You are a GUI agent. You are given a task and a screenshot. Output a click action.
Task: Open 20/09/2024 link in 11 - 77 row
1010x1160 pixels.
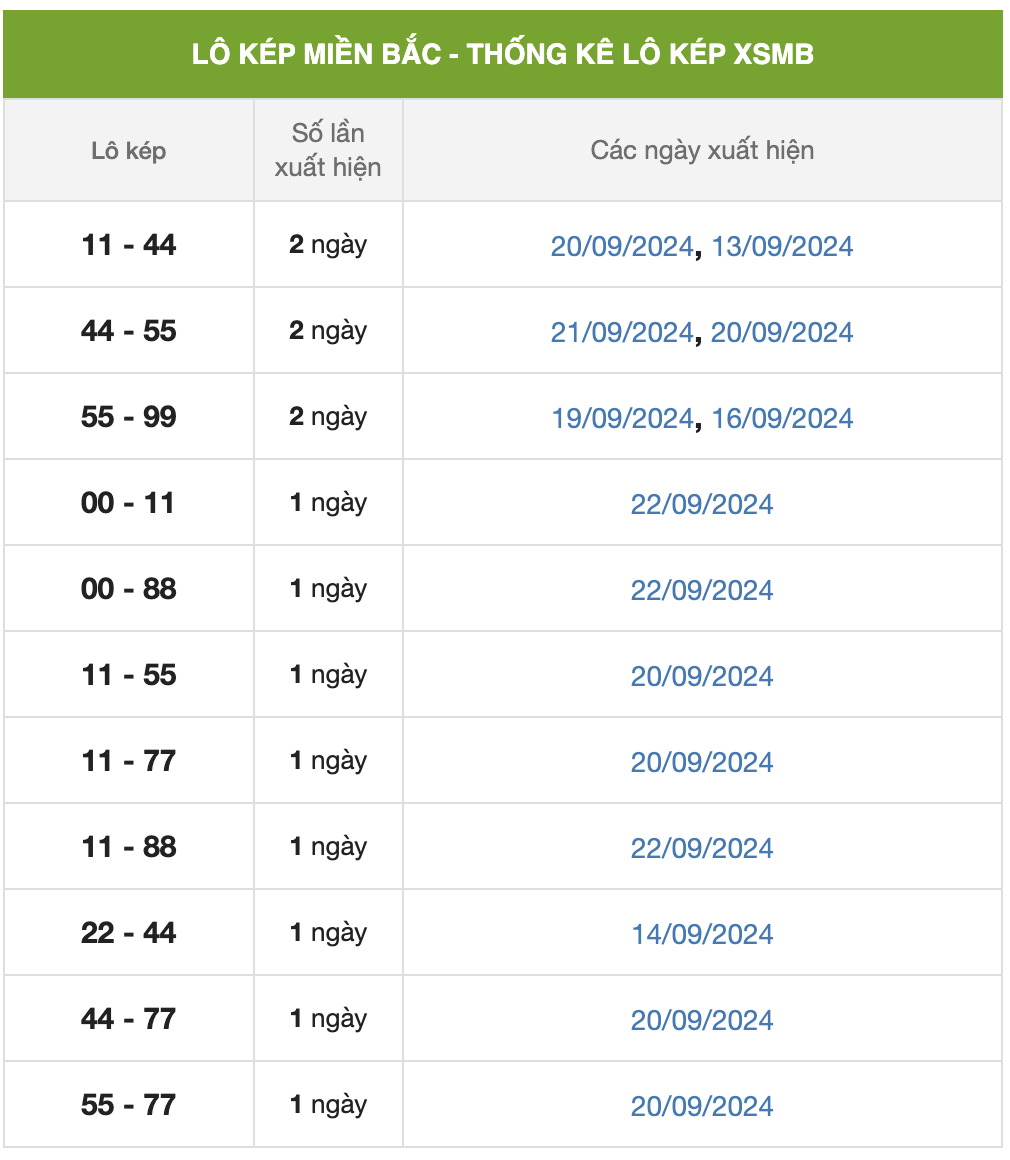tap(702, 762)
